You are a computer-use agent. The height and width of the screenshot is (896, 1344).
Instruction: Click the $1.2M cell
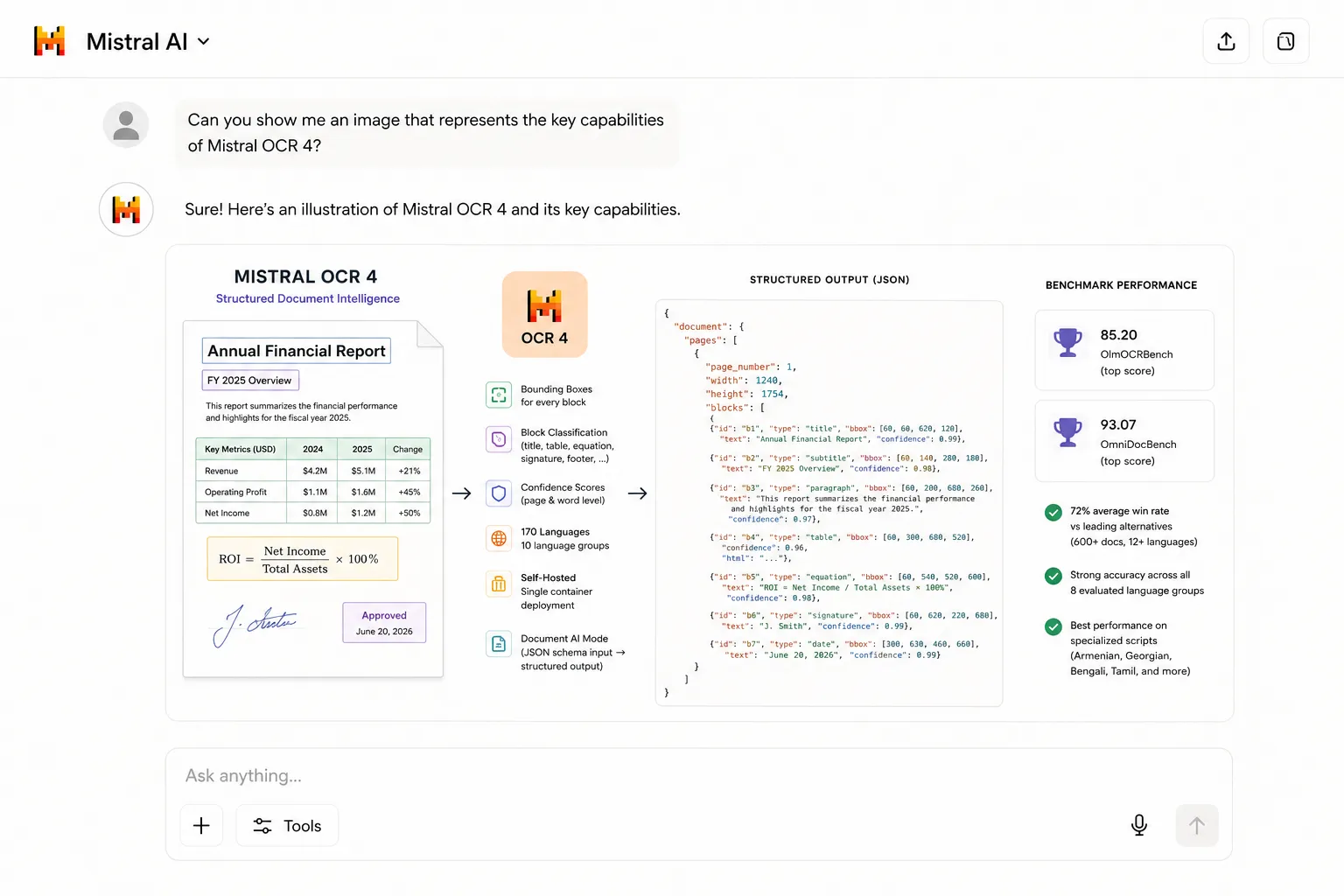363,513
